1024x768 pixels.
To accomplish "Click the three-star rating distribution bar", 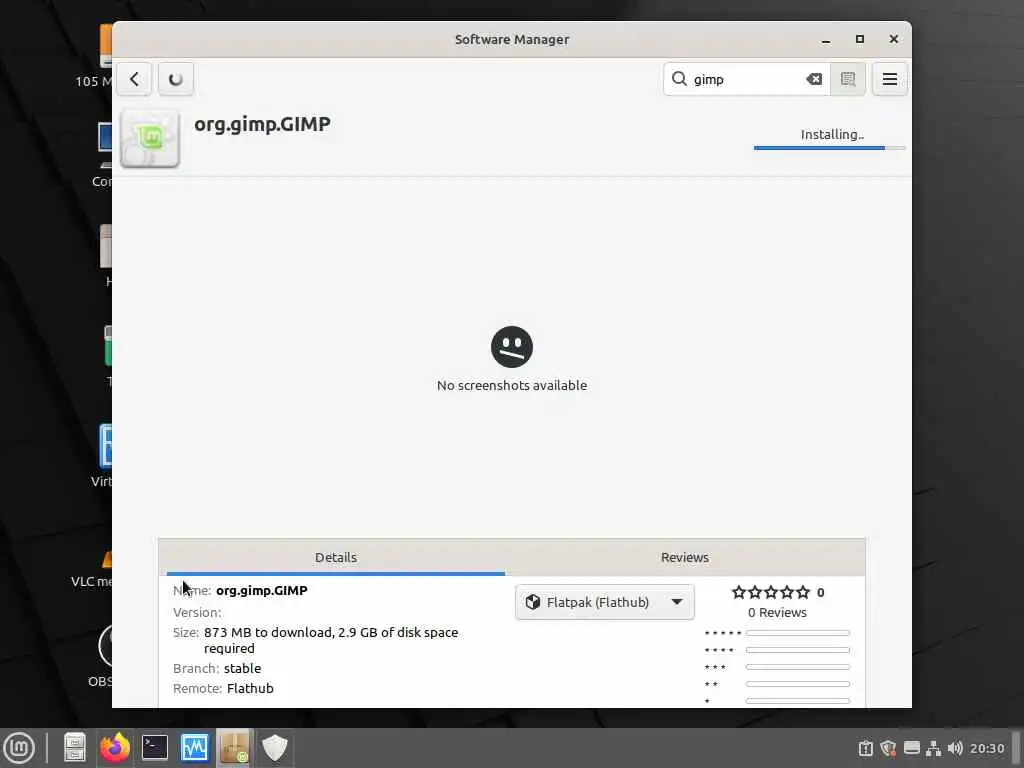I will [x=798, y=667].
